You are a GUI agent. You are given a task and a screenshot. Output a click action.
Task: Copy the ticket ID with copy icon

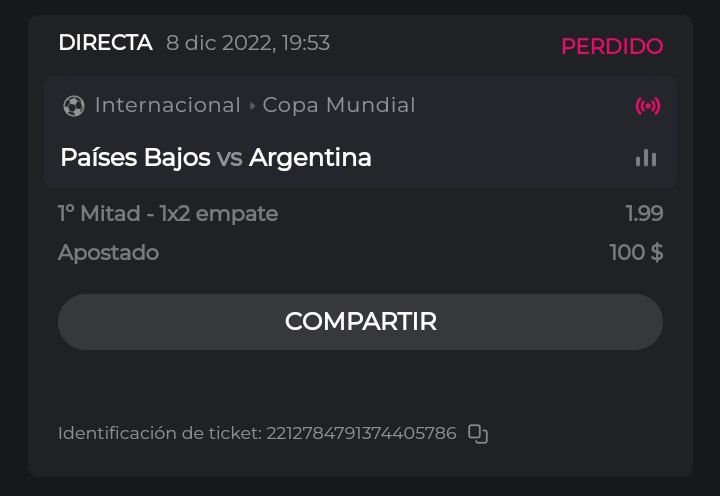pyautogui.click(x=478, y=434)
